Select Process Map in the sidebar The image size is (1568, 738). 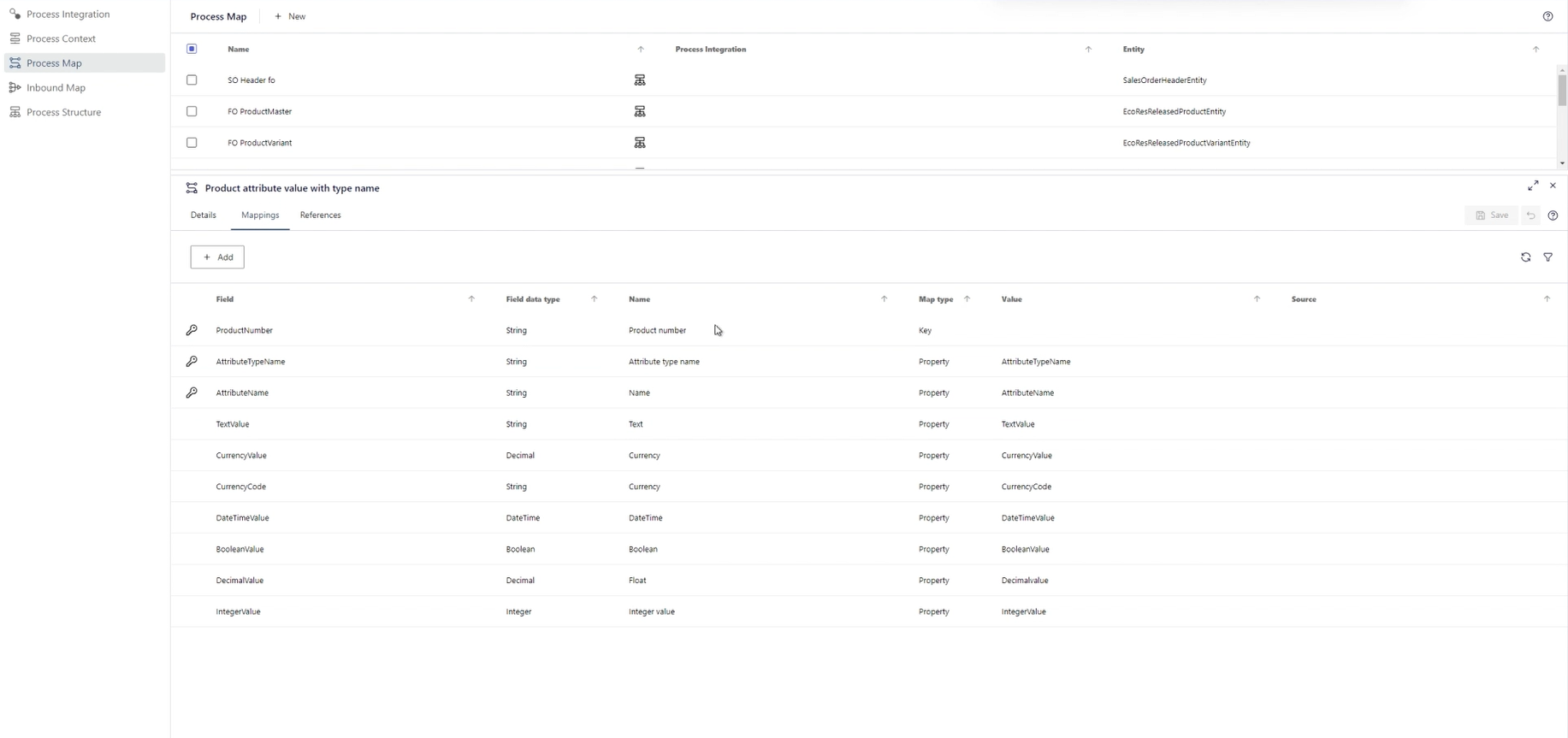click(x=85, y=63)
